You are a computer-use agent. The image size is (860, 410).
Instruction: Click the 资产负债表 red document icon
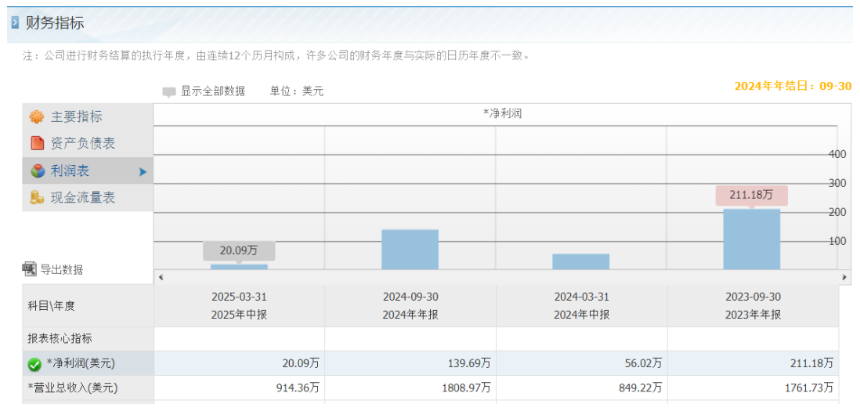point(37,144)
